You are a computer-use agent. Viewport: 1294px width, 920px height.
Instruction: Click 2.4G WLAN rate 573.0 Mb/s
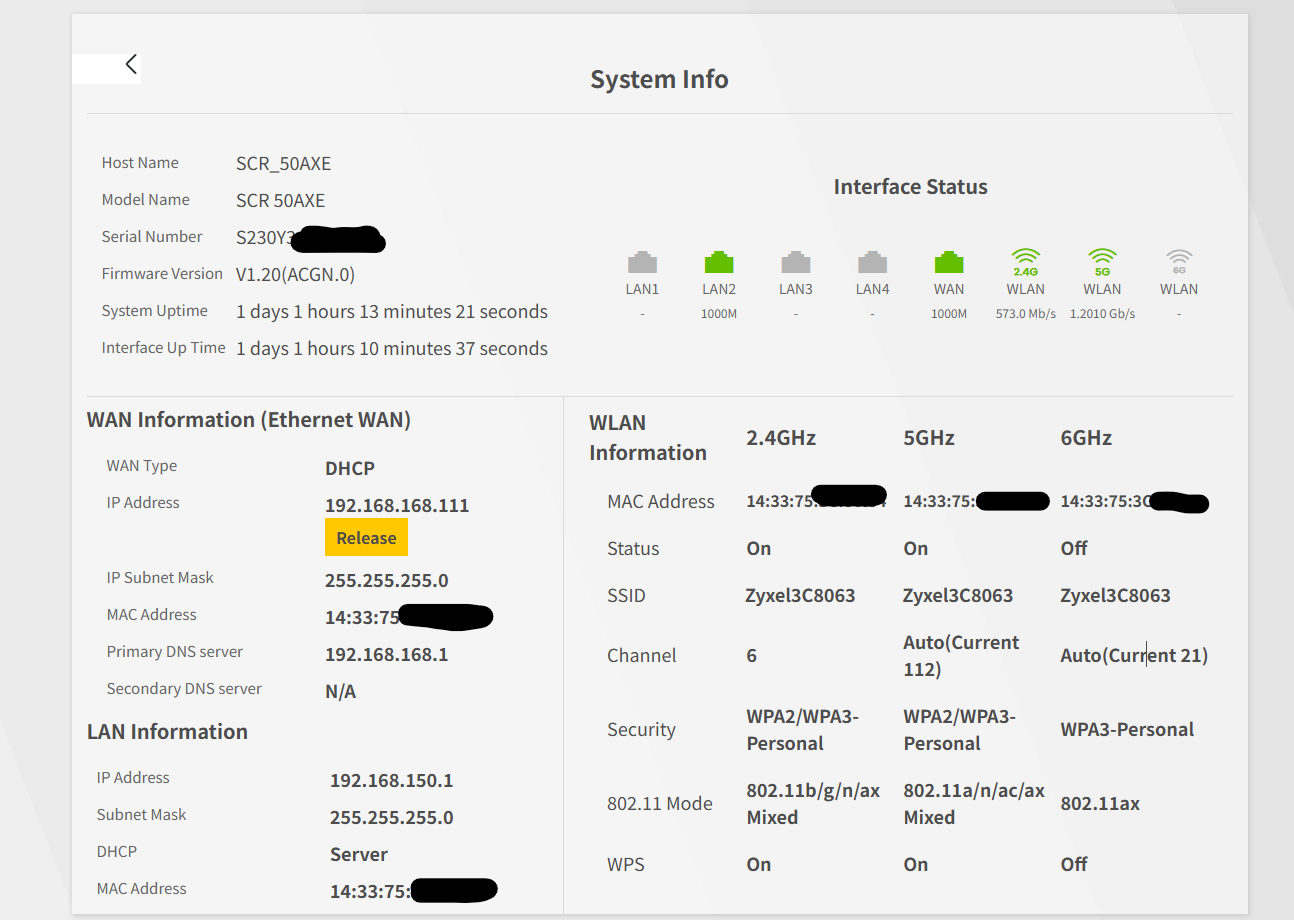[1026, 314]
